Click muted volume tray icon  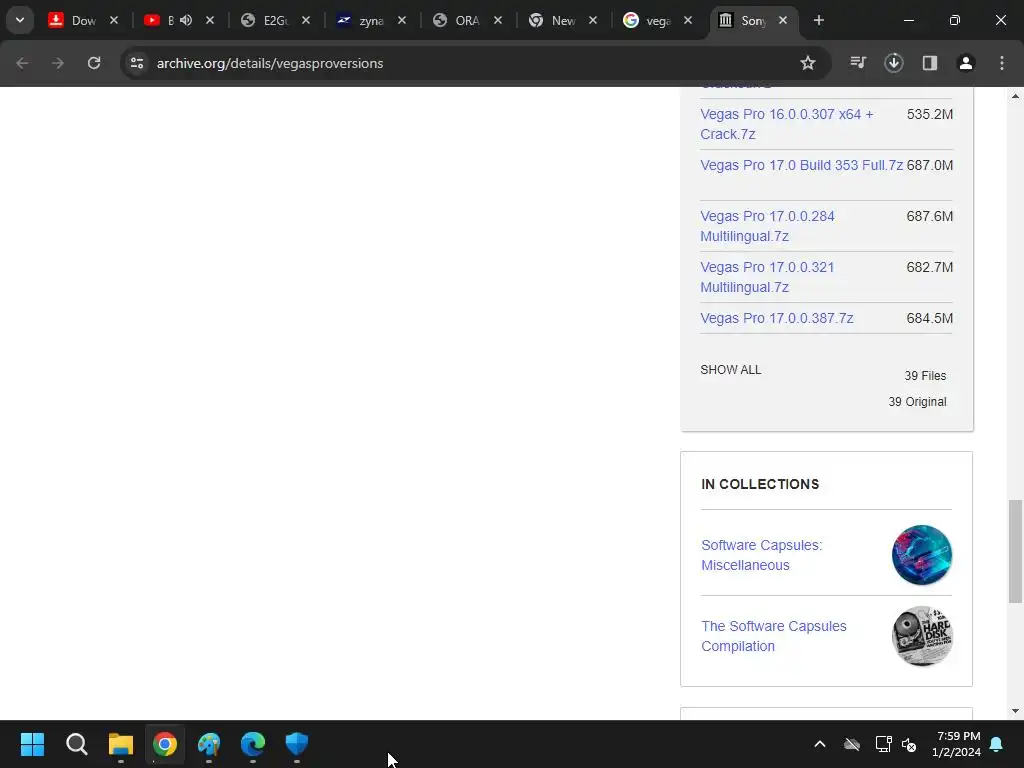coord(909,744)
